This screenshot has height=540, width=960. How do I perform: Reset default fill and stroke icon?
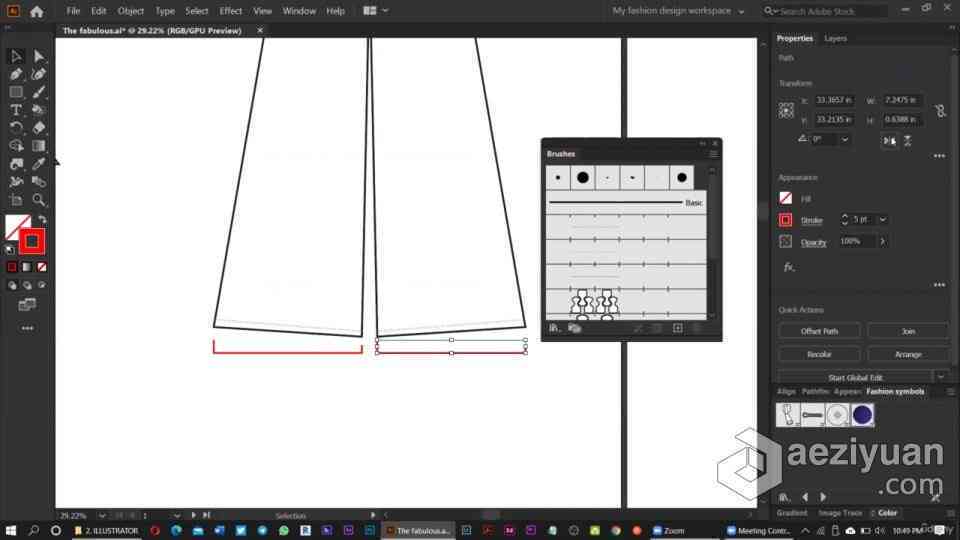(x=9, y=250)
